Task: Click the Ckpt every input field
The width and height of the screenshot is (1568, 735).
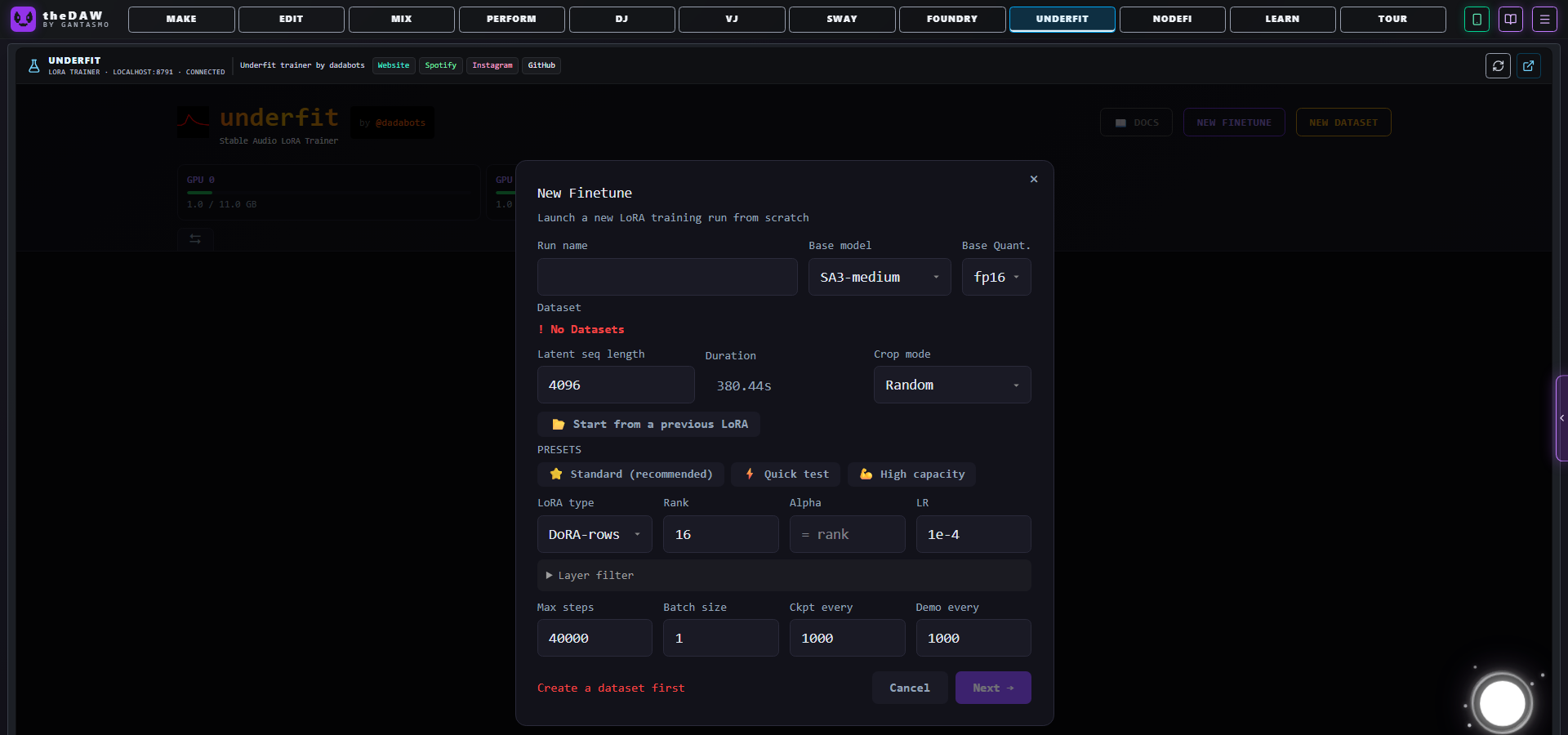Action: pos(847,638)
